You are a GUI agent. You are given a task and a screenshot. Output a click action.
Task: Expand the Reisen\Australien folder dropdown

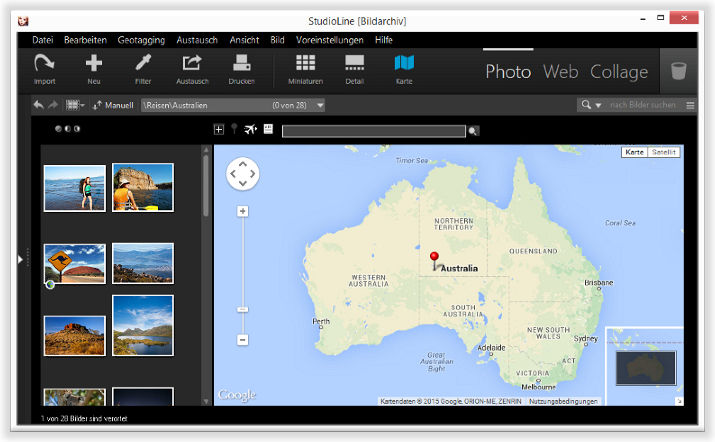point(320,105)
